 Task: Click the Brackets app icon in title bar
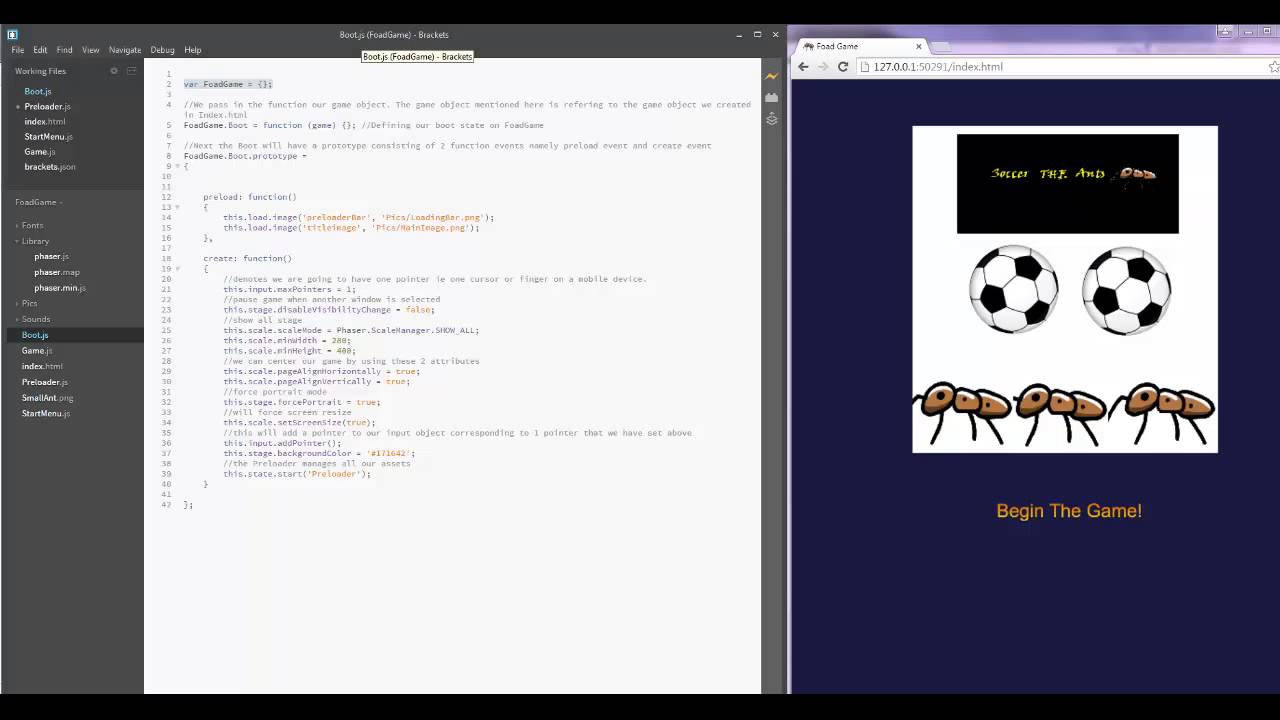[x=12, y=34]
